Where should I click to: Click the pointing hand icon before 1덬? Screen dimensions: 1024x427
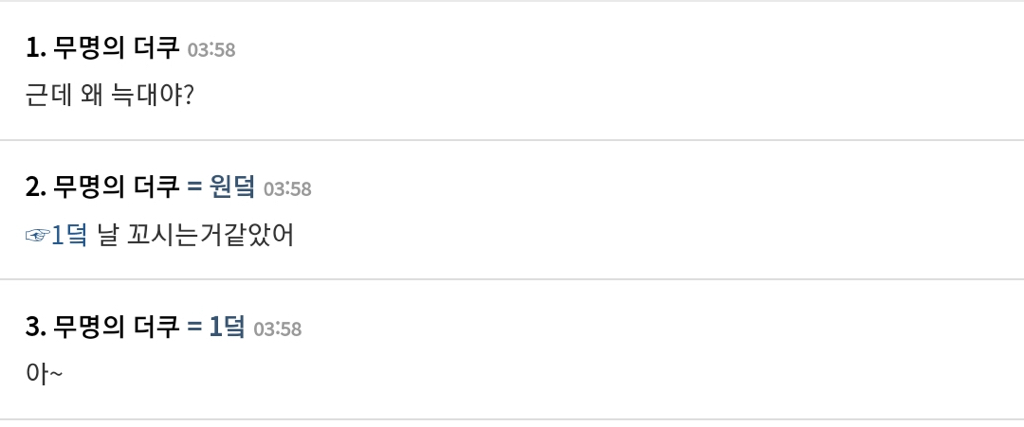tap(37, 236)
